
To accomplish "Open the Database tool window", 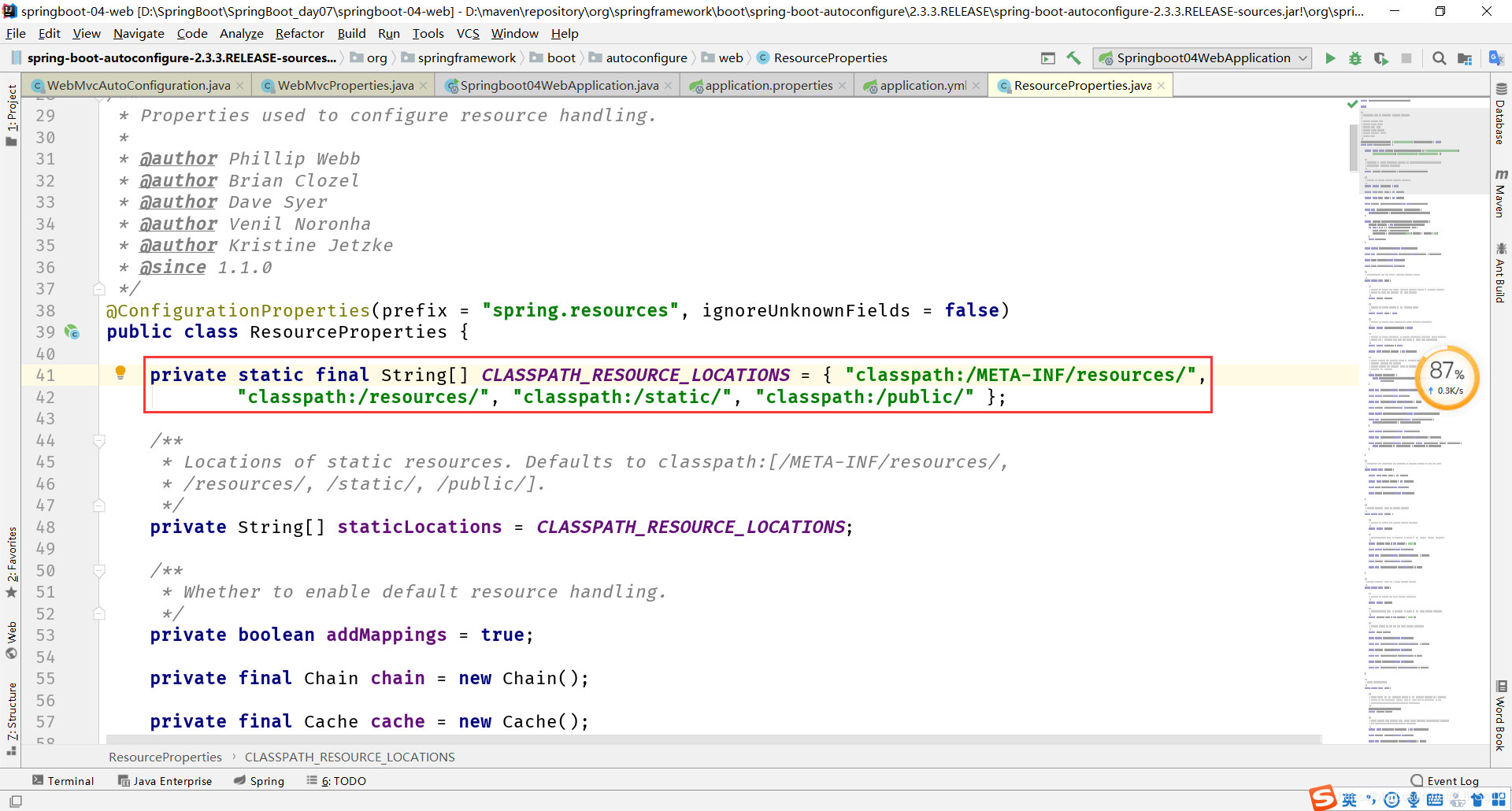I will [1501, 114].
